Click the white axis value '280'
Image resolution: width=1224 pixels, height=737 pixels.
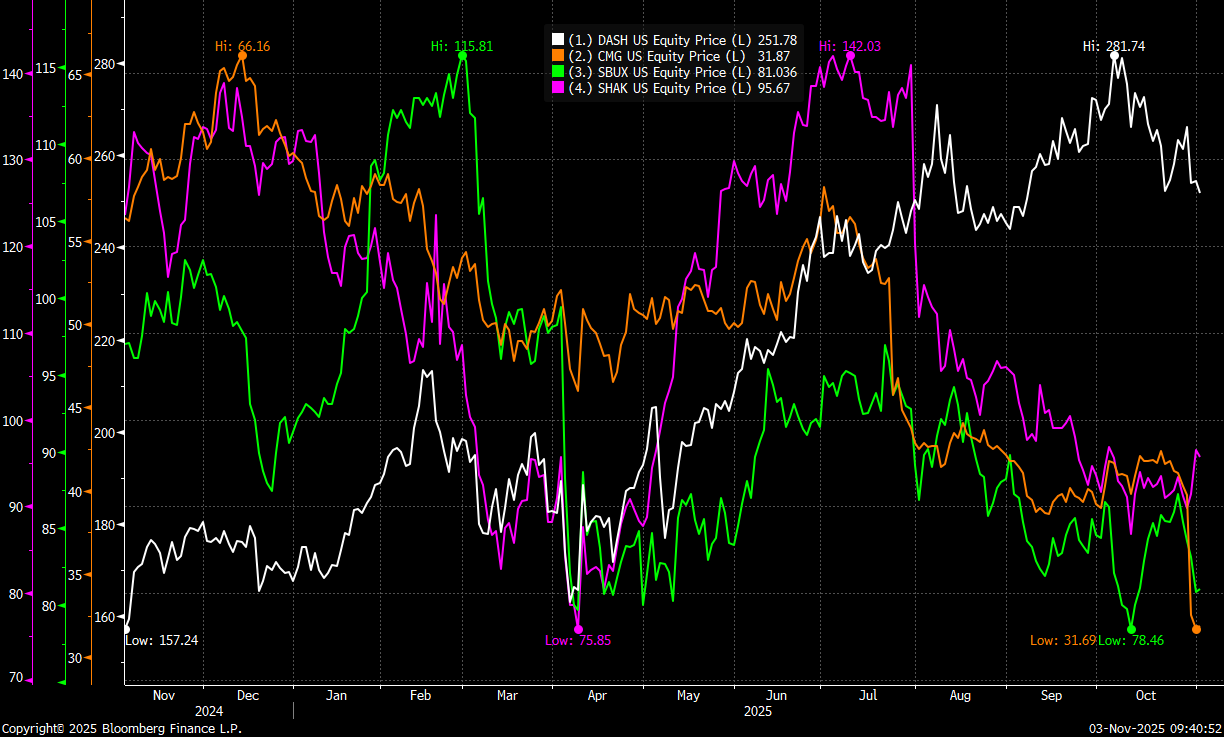106,64
